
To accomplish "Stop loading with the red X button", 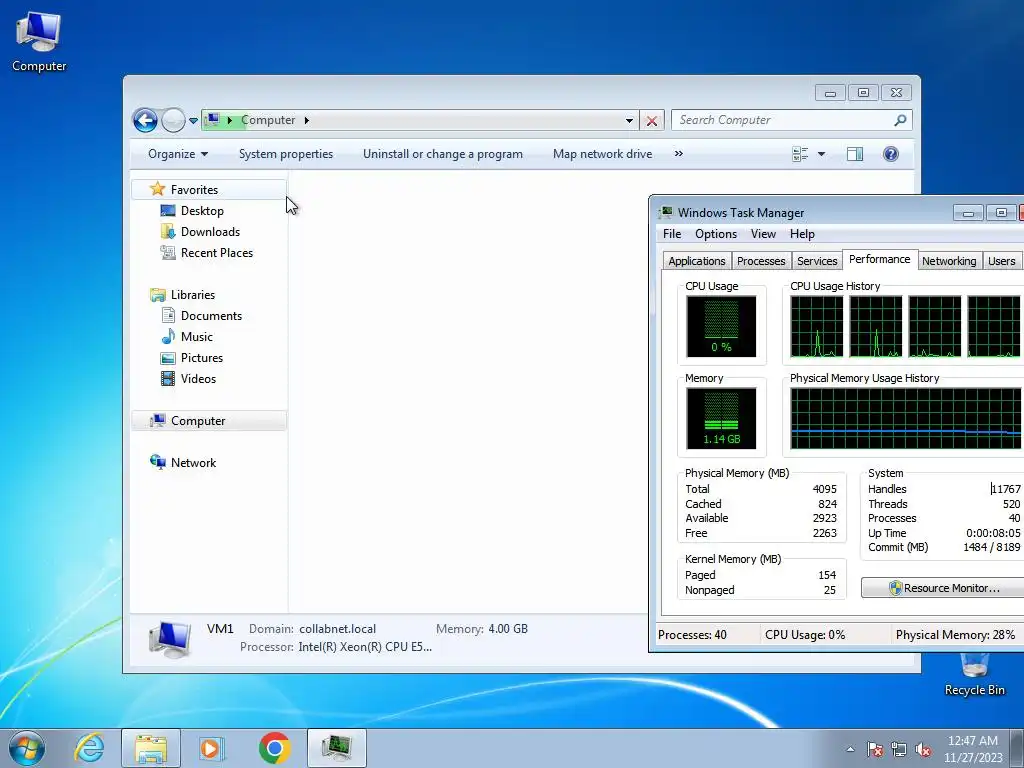I will [651, 120].
